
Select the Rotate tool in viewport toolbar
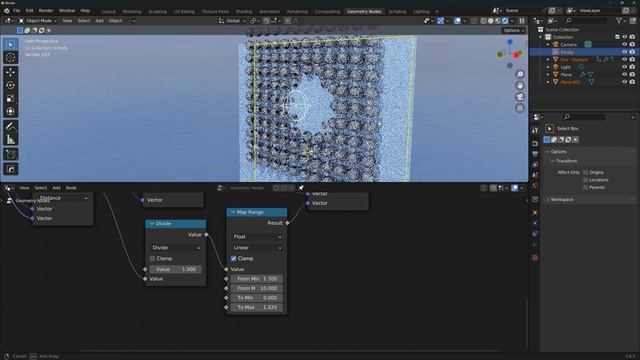(11, 85)
